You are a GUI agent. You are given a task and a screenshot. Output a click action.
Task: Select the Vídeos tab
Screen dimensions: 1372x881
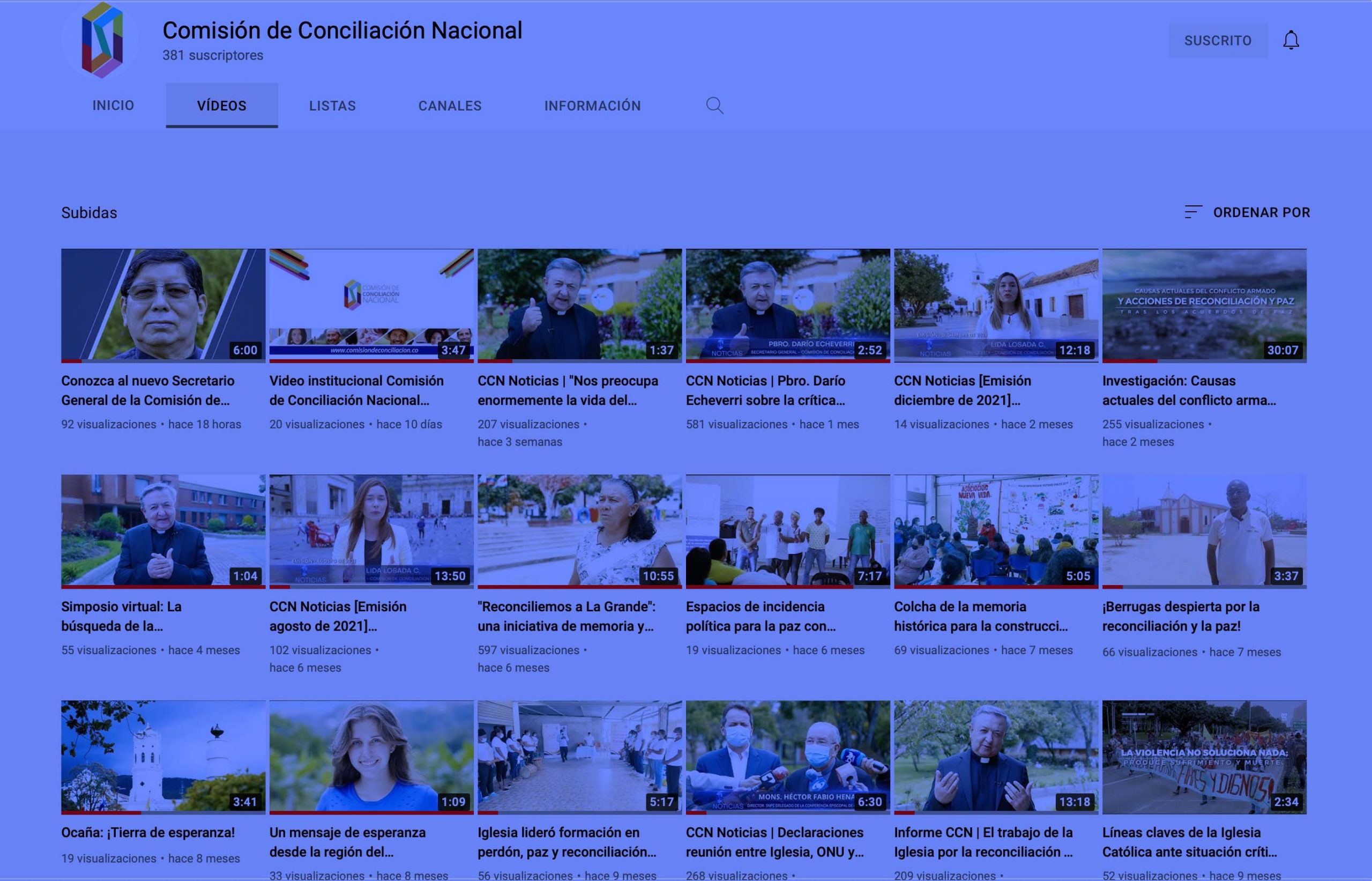coord(222,105)
